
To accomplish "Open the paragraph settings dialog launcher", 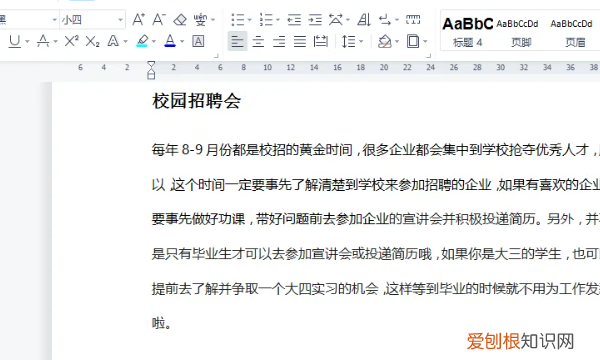I will tap(429, 56).
